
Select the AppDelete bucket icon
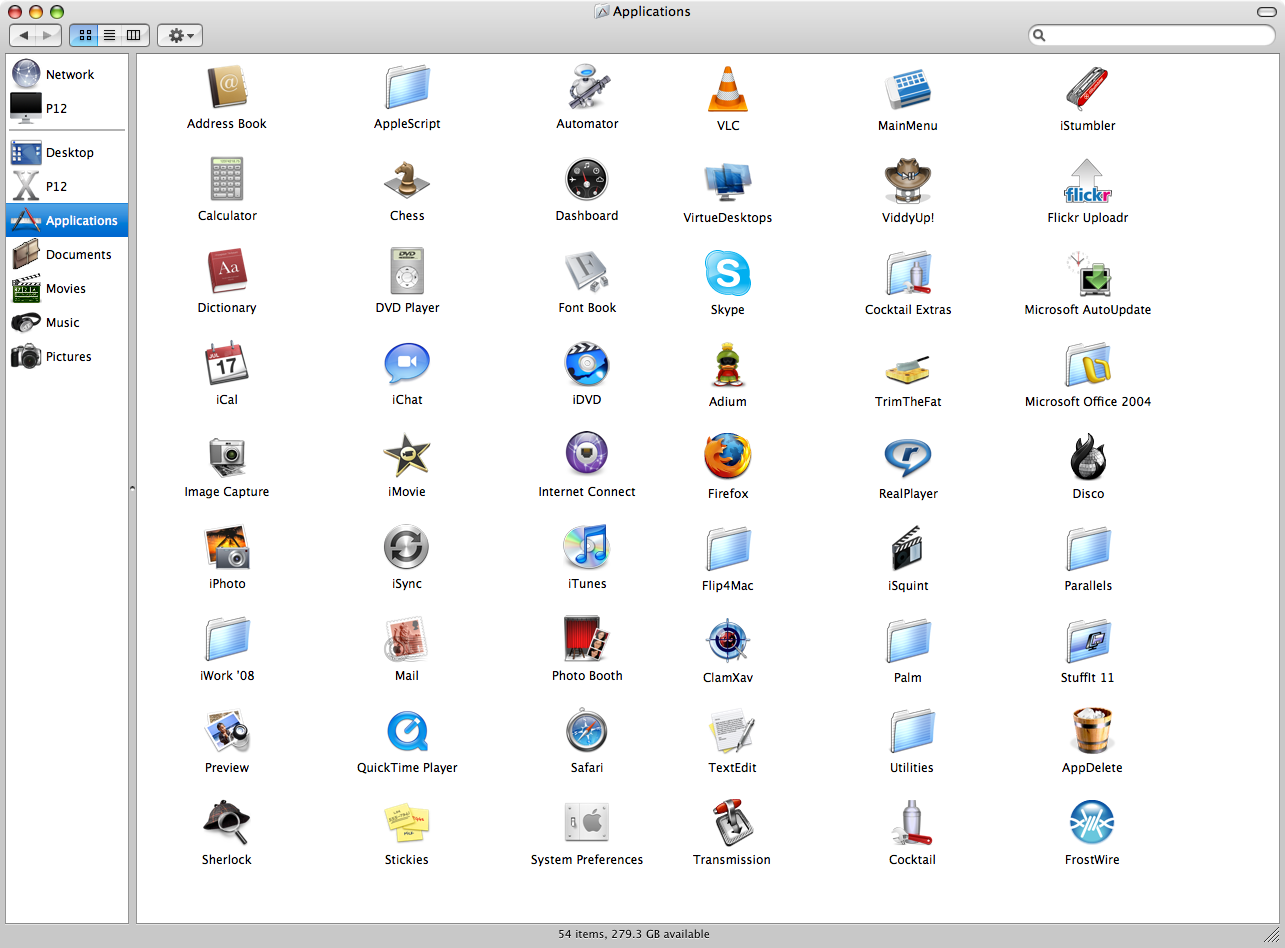1092,732
